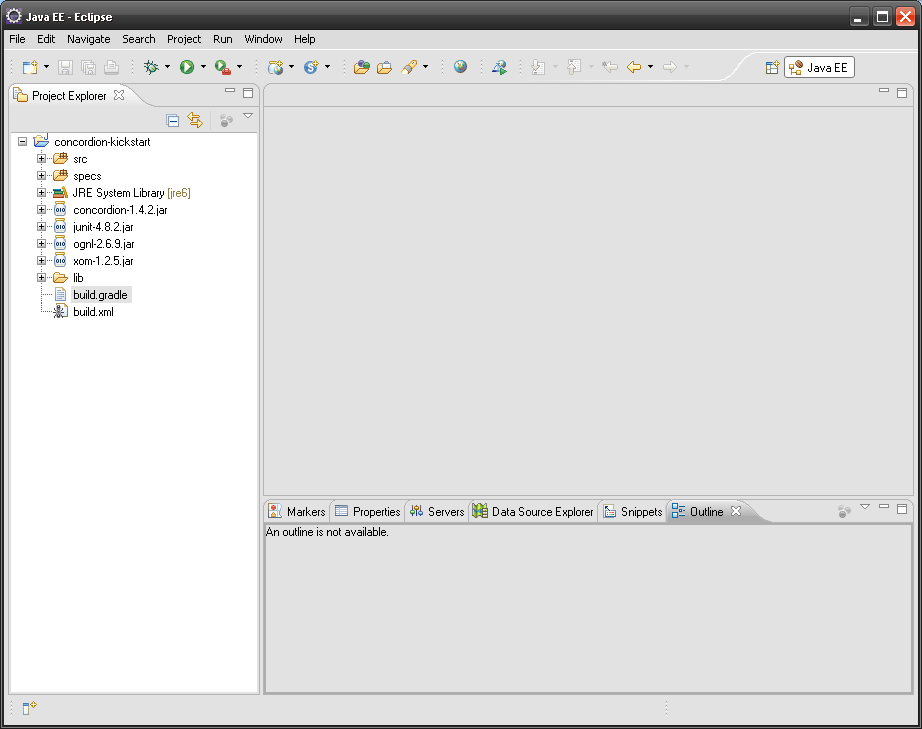Expand the src folder tree node
The height and width of the screenshot is (729, 922).
click(42, 159)
